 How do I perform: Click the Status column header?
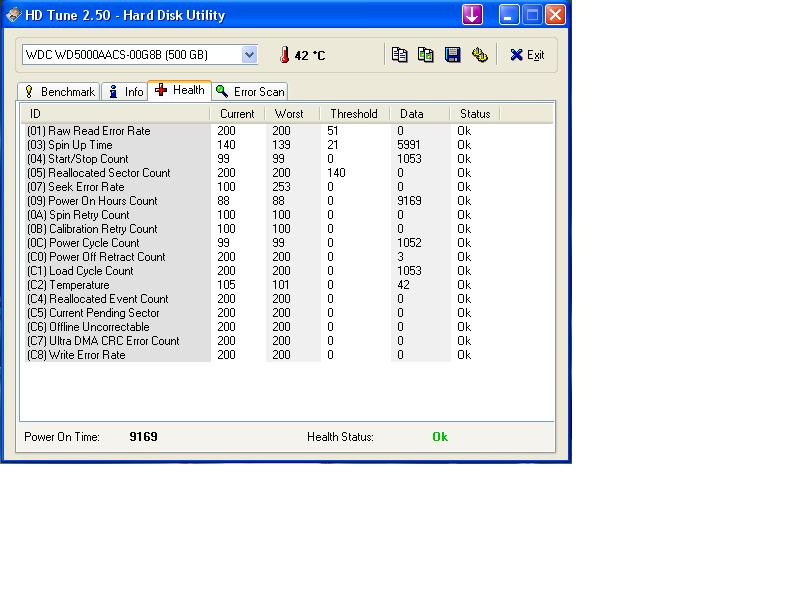[474, 114]
